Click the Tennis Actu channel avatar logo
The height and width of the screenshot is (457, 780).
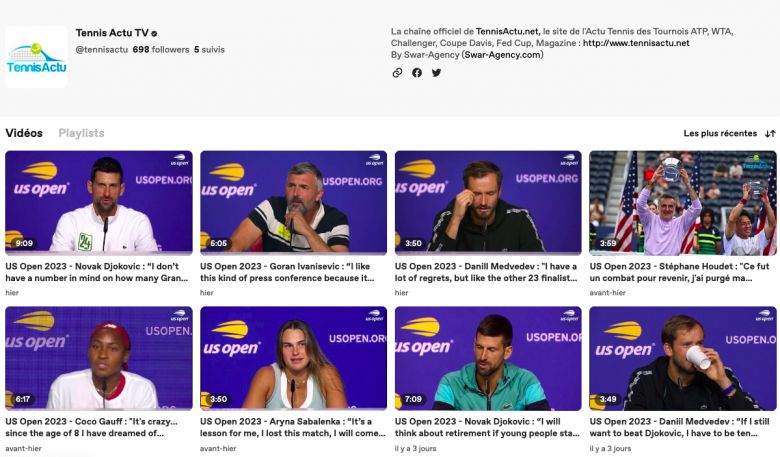tap(36, 57)
